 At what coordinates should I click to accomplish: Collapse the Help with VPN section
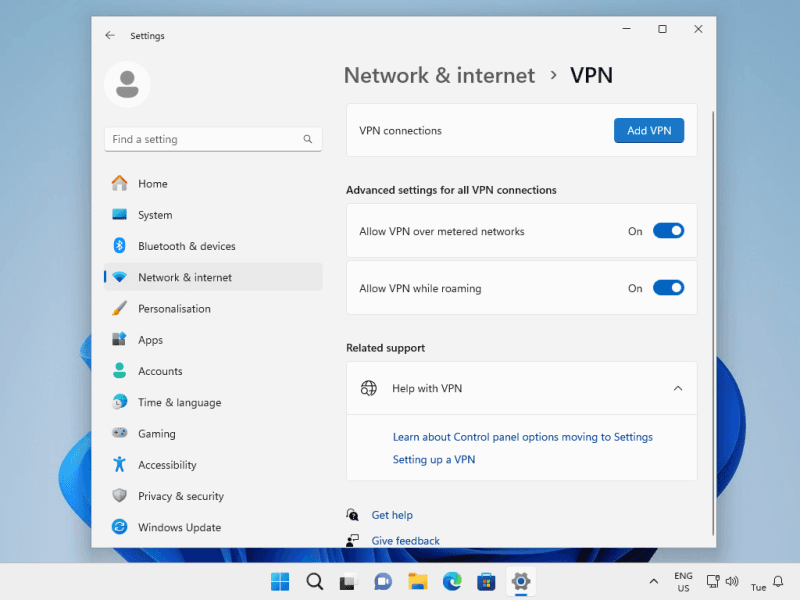(678, 388)
